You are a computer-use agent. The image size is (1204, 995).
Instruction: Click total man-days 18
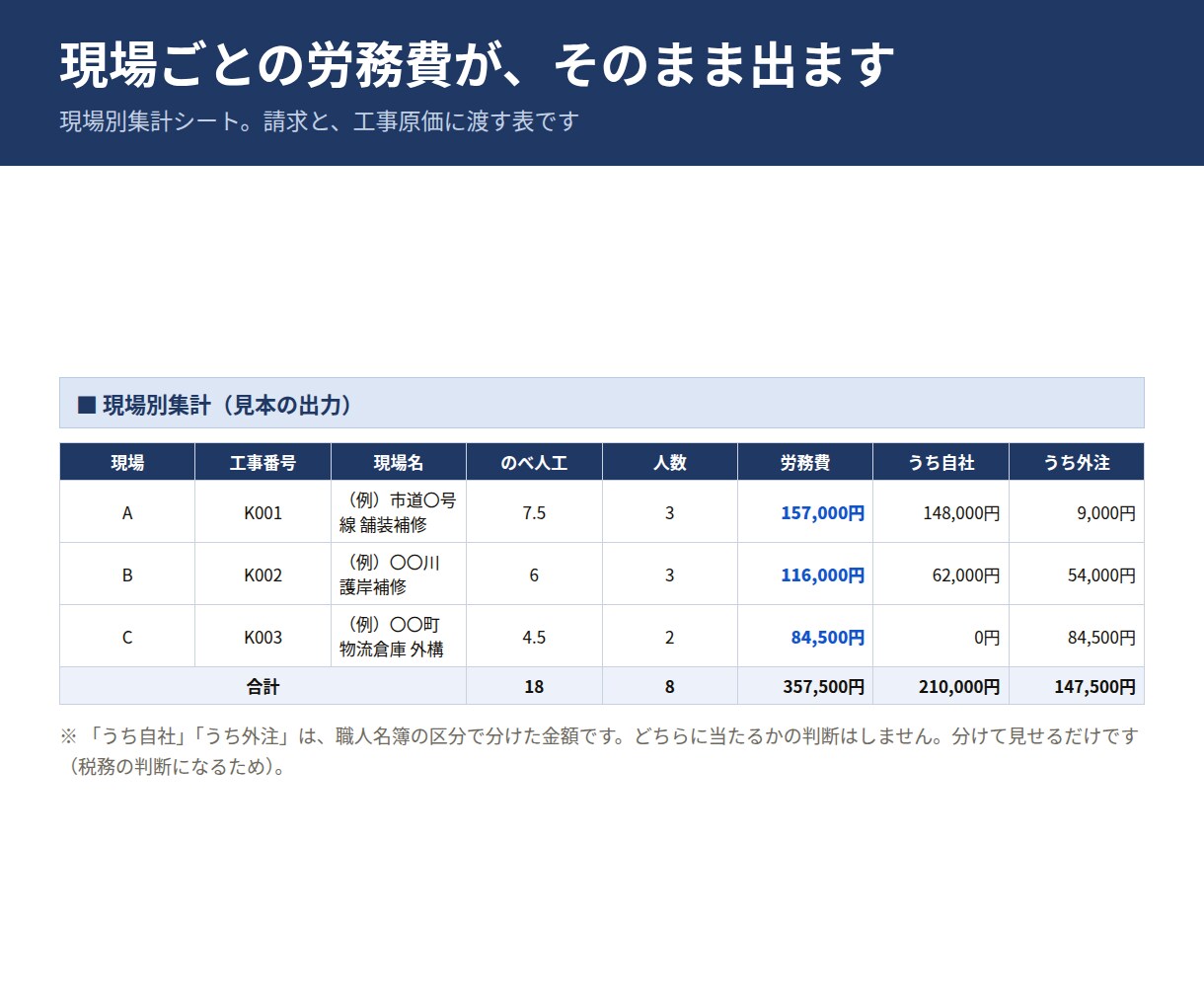click(534, 686)
